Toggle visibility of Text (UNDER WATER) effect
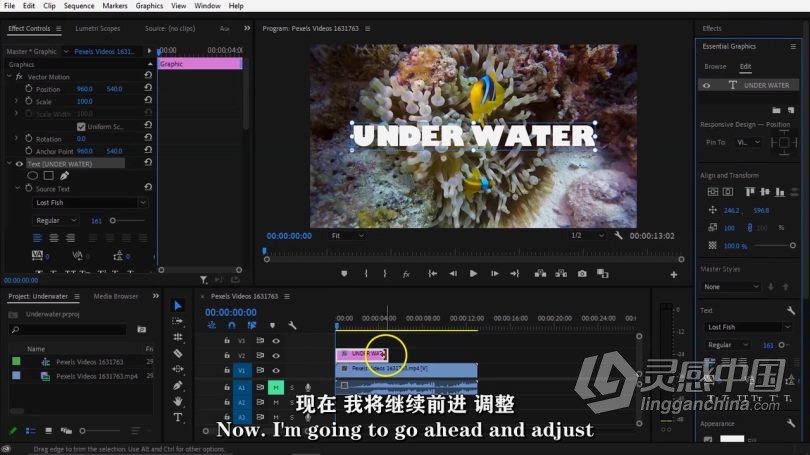This screenshot has width=810, height=455. click(x=19, y=164)
